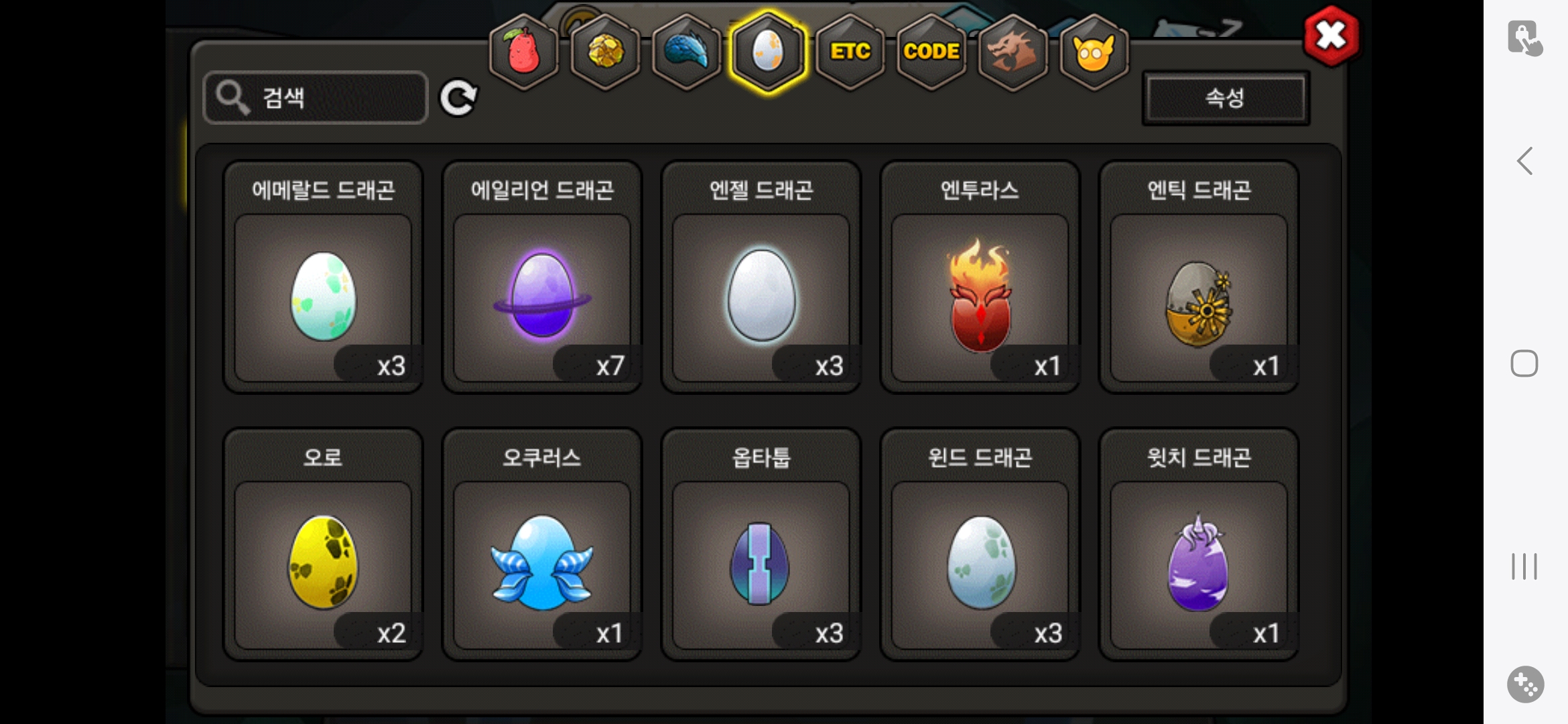
Task: Click the refresh arrow icon
Action: [x=458, y=98]
